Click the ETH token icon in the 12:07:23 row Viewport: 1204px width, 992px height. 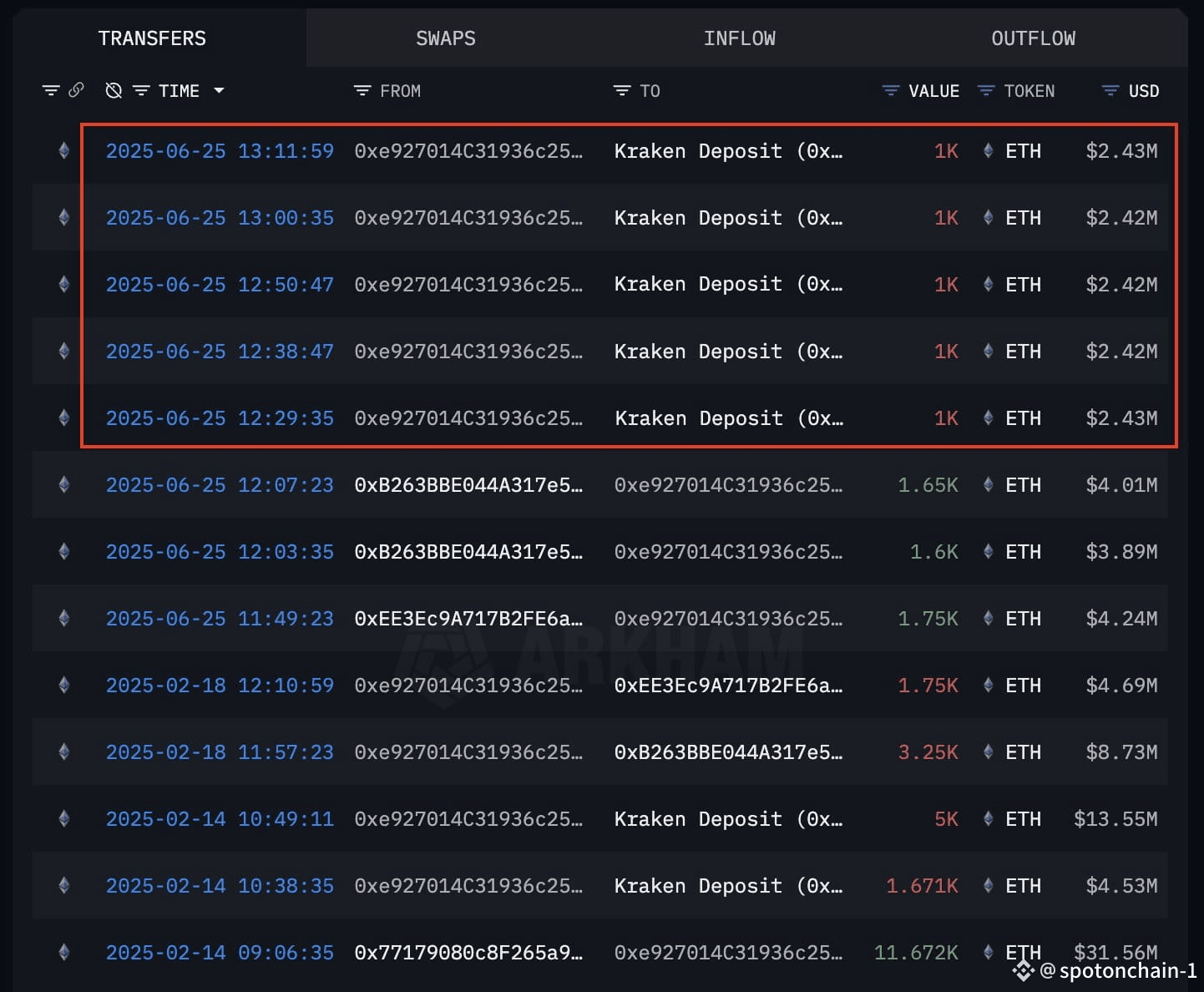(989, 485)
